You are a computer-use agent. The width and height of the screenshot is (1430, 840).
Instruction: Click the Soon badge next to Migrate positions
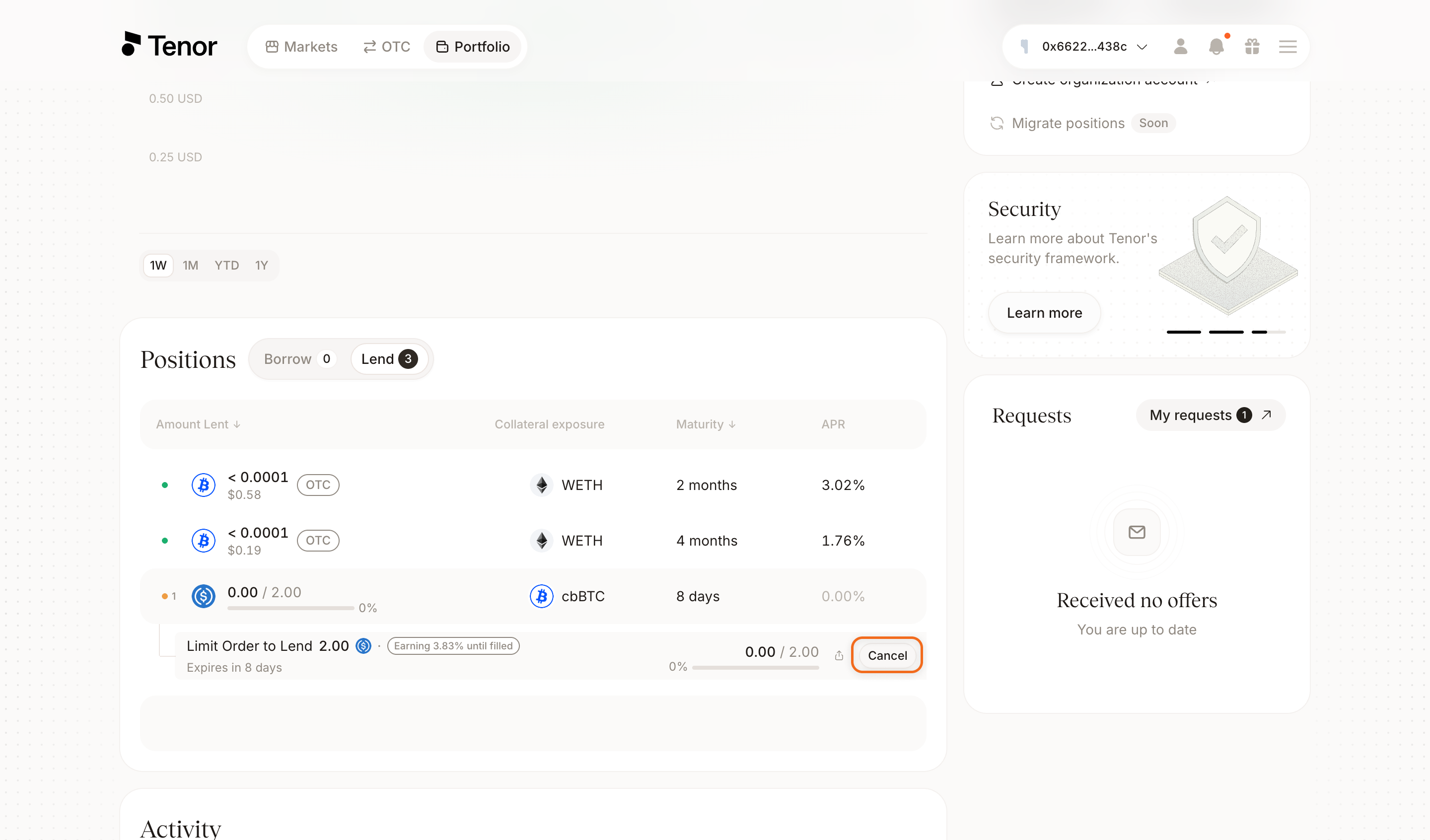pyautogui.click(x=1153, y=123)
